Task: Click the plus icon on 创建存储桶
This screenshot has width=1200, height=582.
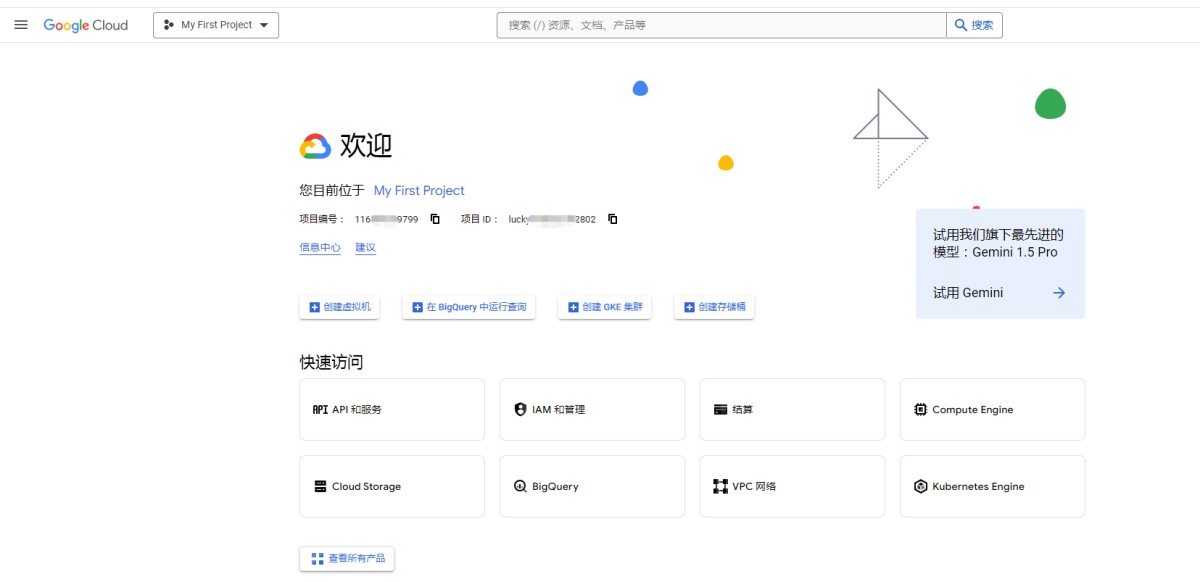Action: tap(690, 307)
